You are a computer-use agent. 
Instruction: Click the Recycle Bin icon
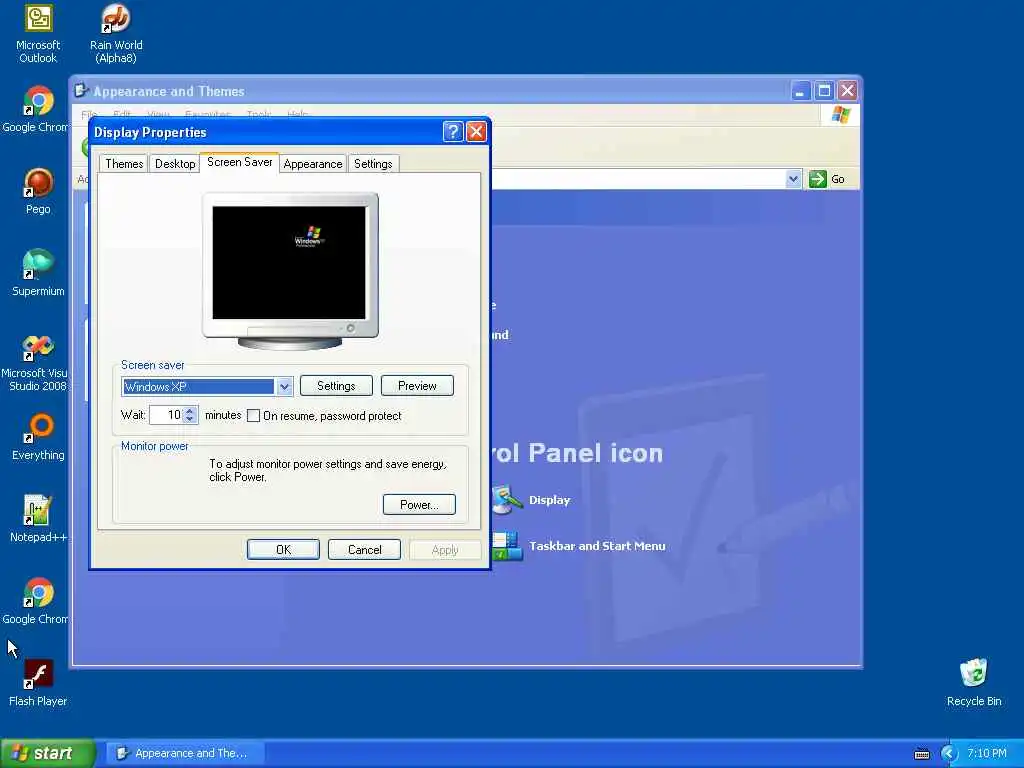click(973, 682)
